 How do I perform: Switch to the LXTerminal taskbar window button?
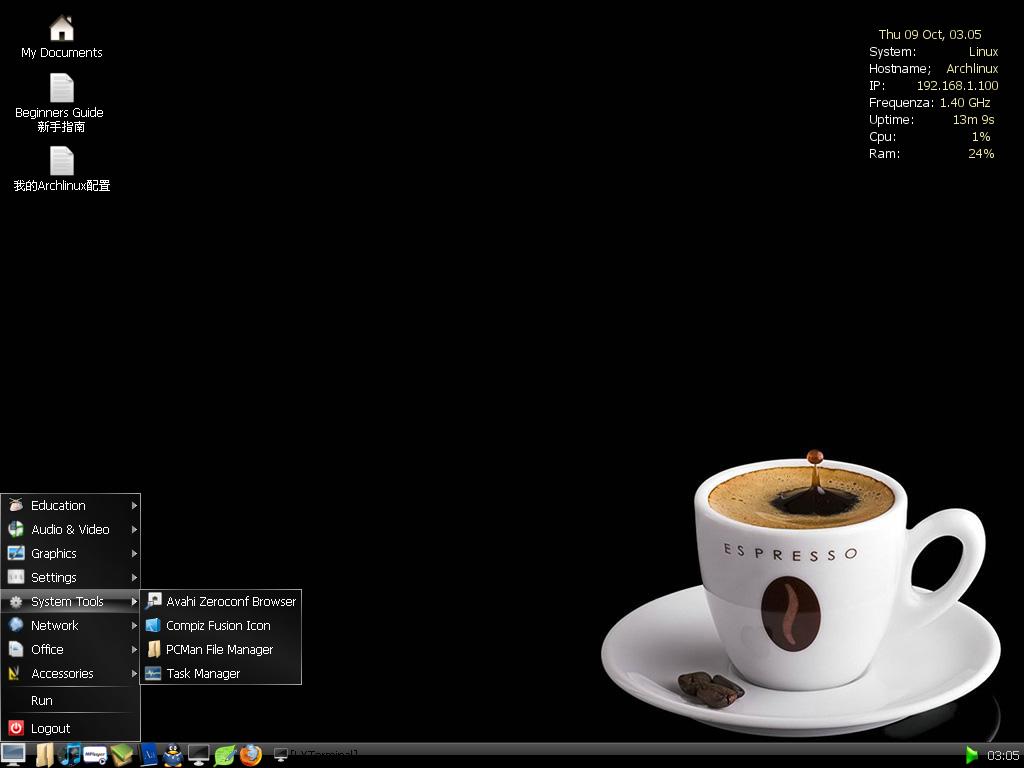tap(316, 755)
